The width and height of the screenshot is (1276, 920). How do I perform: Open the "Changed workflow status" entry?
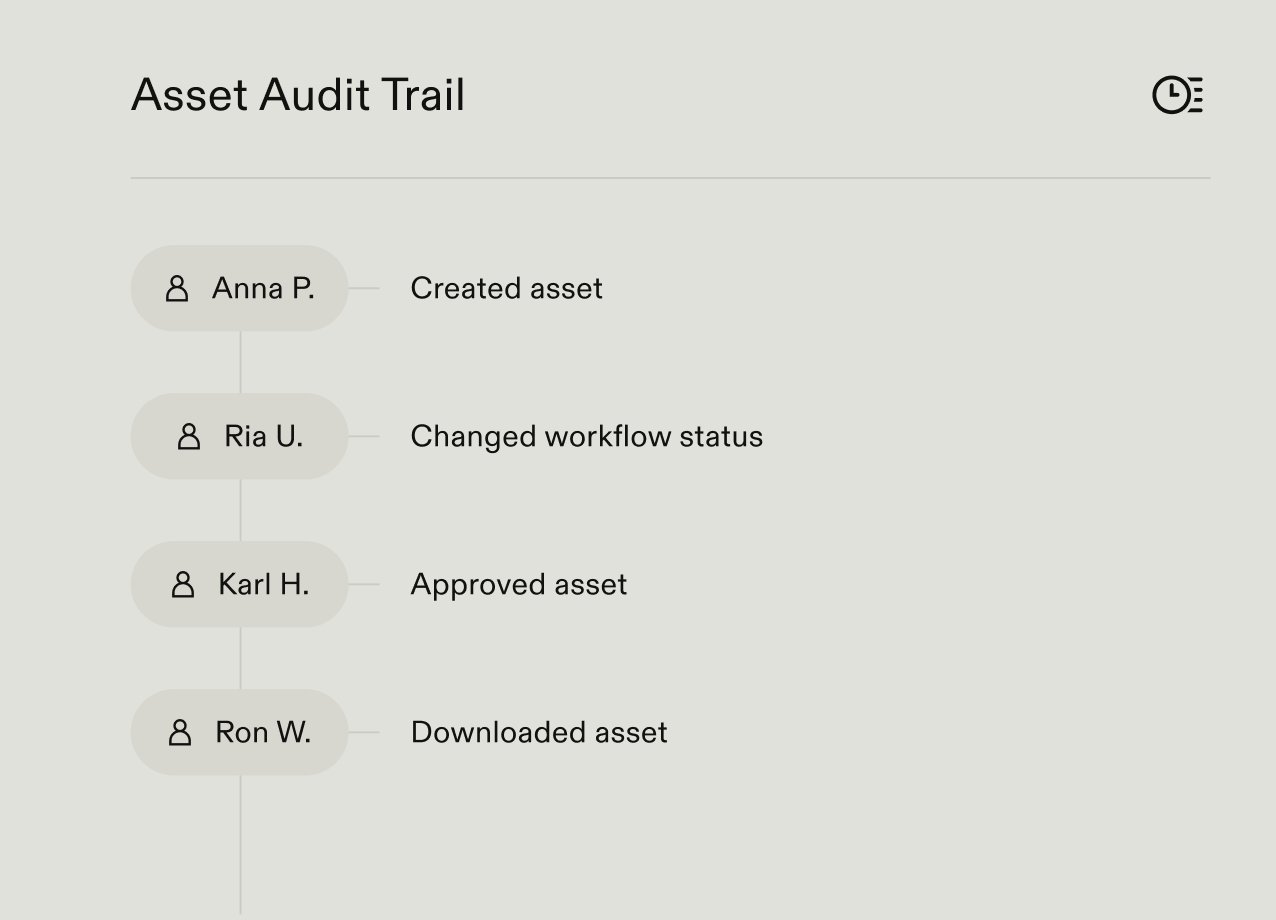coord(586,437)
